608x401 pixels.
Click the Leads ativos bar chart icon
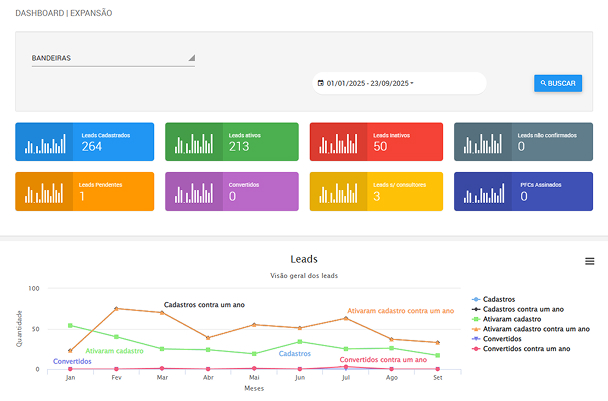pyautogui.click(x=193, y=143)
